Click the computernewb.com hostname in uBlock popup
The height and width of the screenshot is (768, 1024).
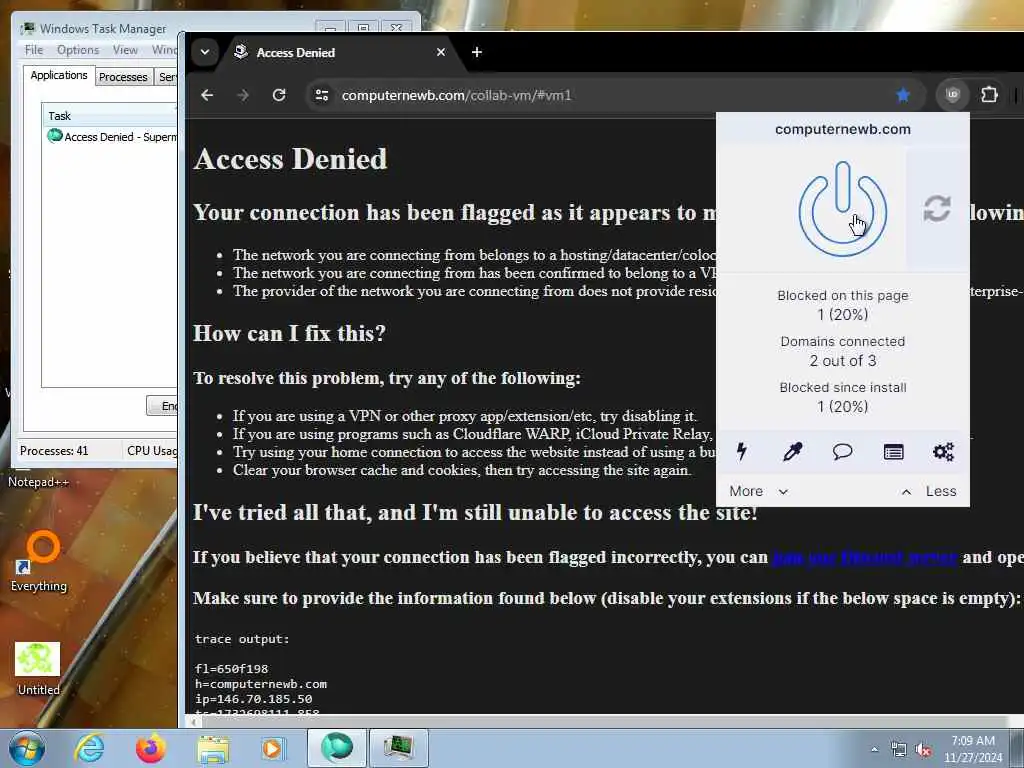coord(842,129)
